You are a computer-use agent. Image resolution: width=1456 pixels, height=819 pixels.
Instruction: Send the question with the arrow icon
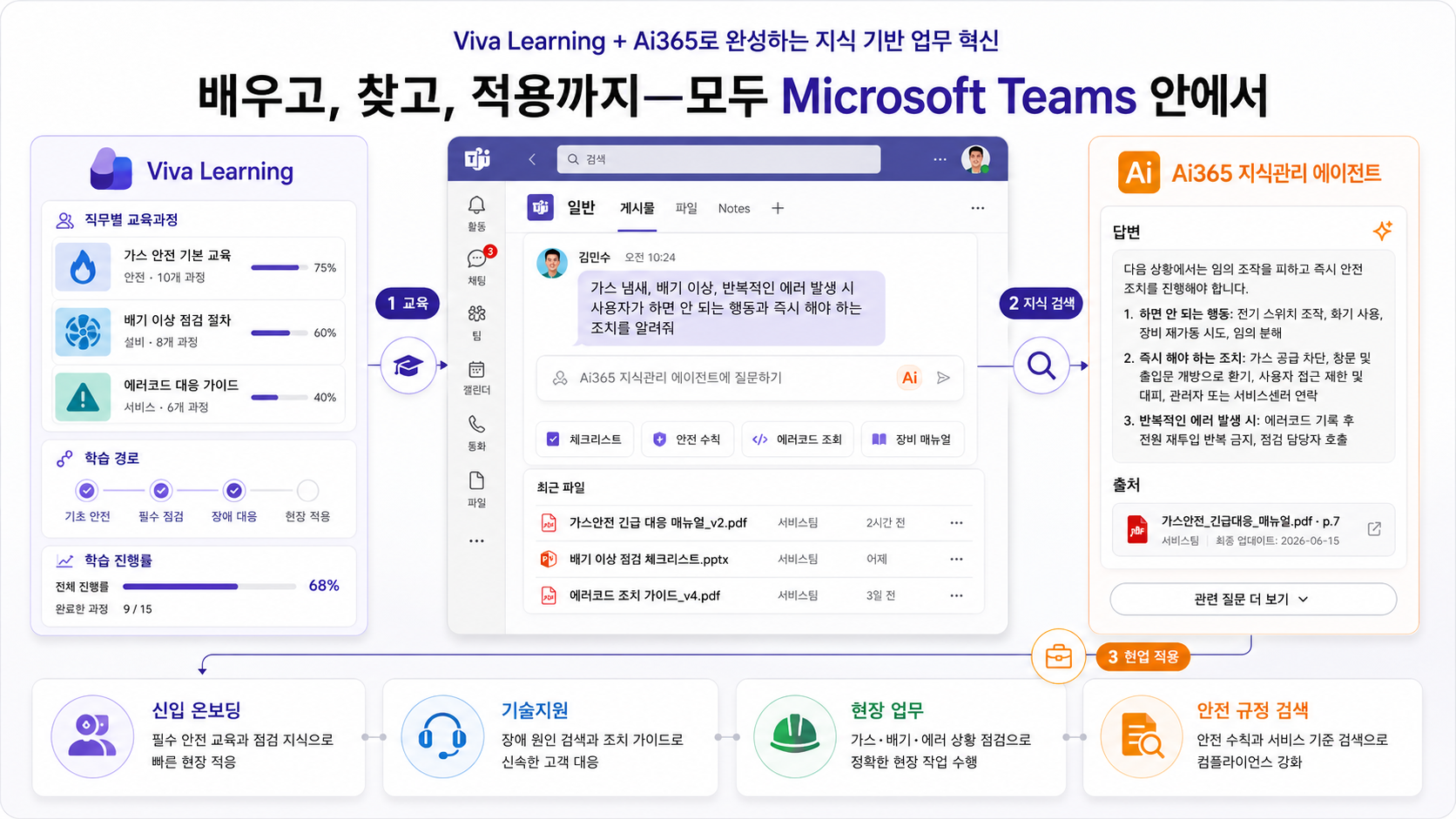943,378
